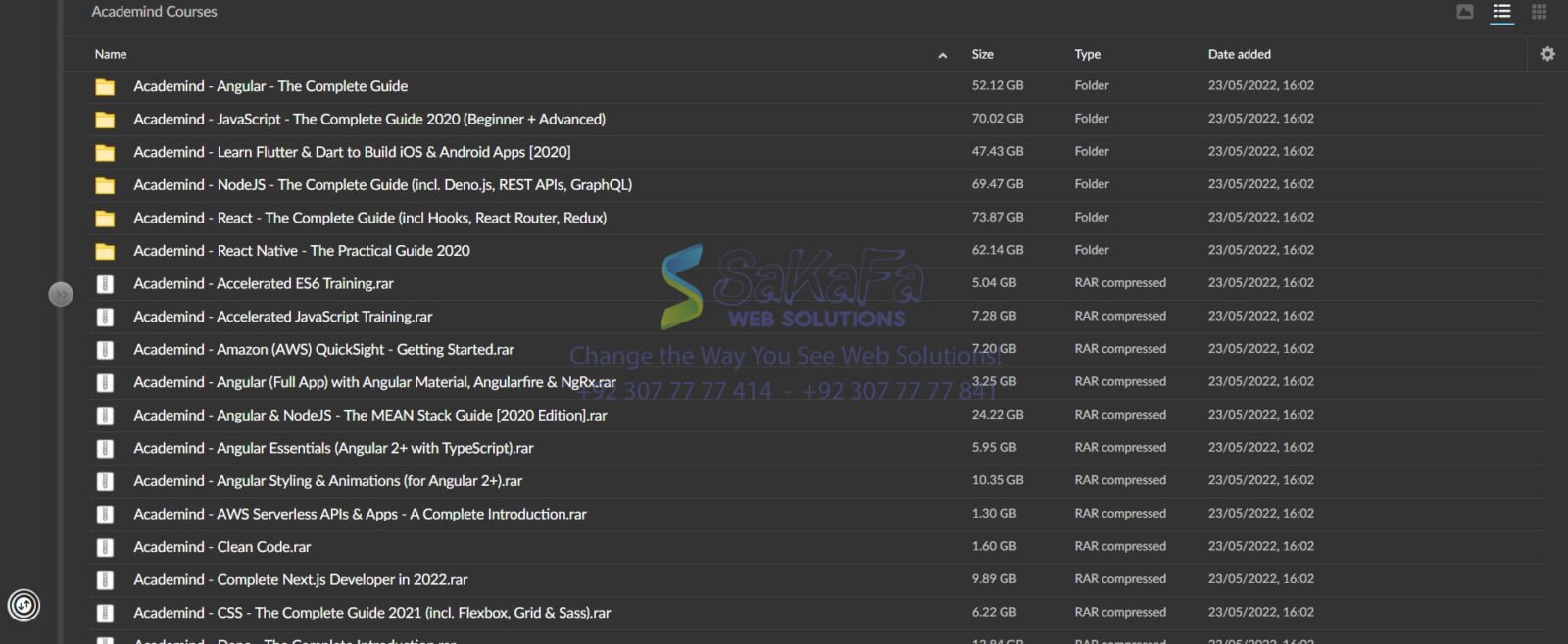The image size is (1568, 644).
Task: Select 'JavaScript - The Complete Guide 2020' folder name
Action: click(x=369, y=119)
